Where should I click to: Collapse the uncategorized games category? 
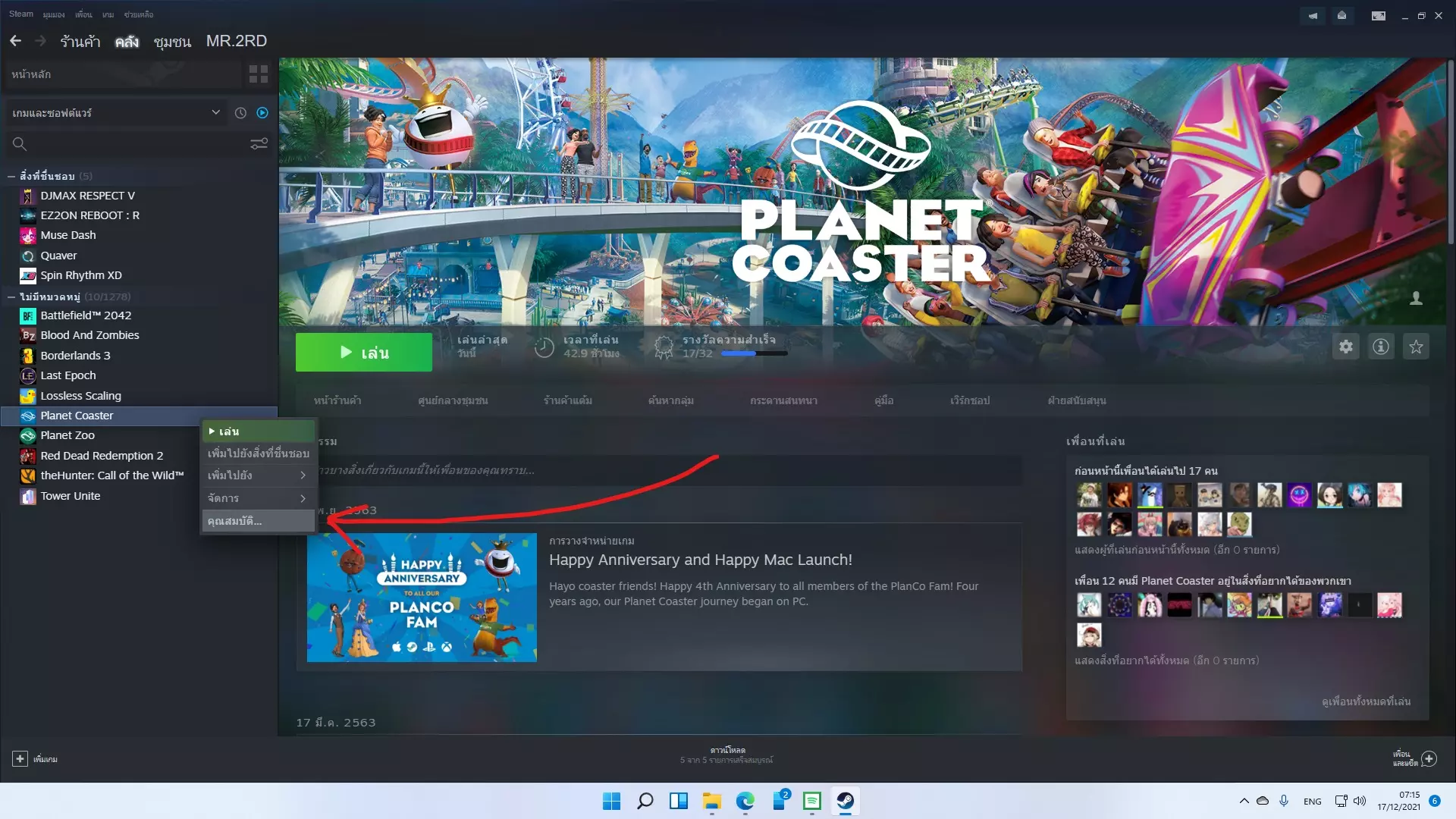coord(11,297)
